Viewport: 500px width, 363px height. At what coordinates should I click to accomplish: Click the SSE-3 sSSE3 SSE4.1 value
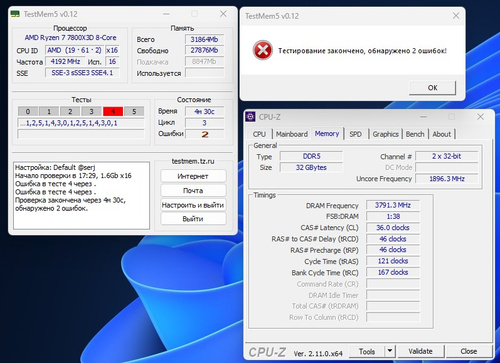(82, 73)
